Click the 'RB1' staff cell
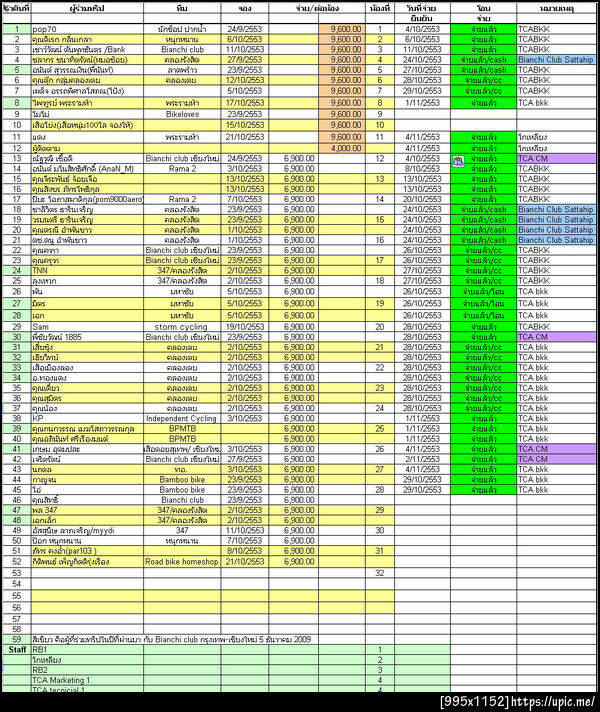 click(87, 650)
